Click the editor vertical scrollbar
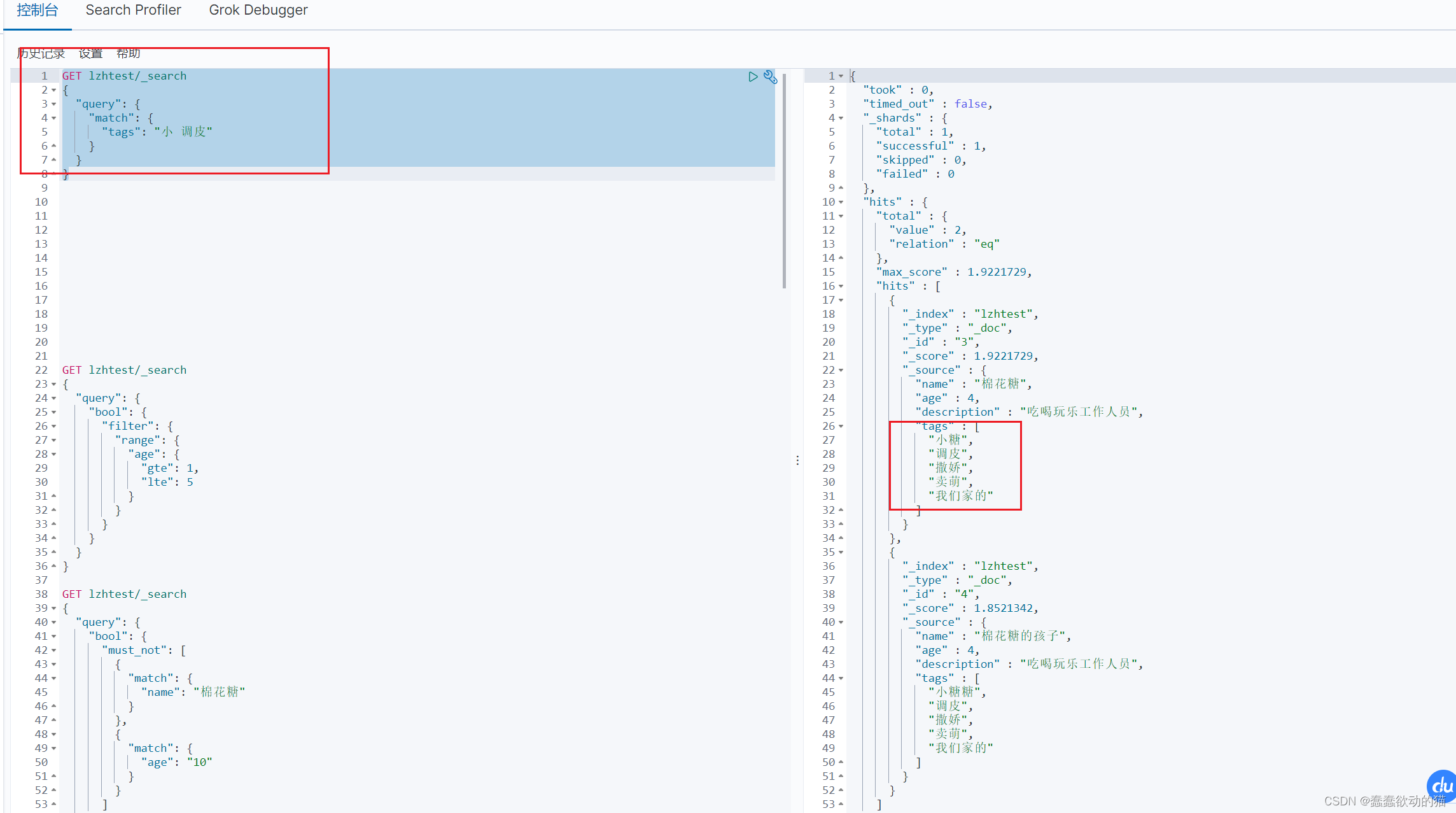 (x=784, y=181)
